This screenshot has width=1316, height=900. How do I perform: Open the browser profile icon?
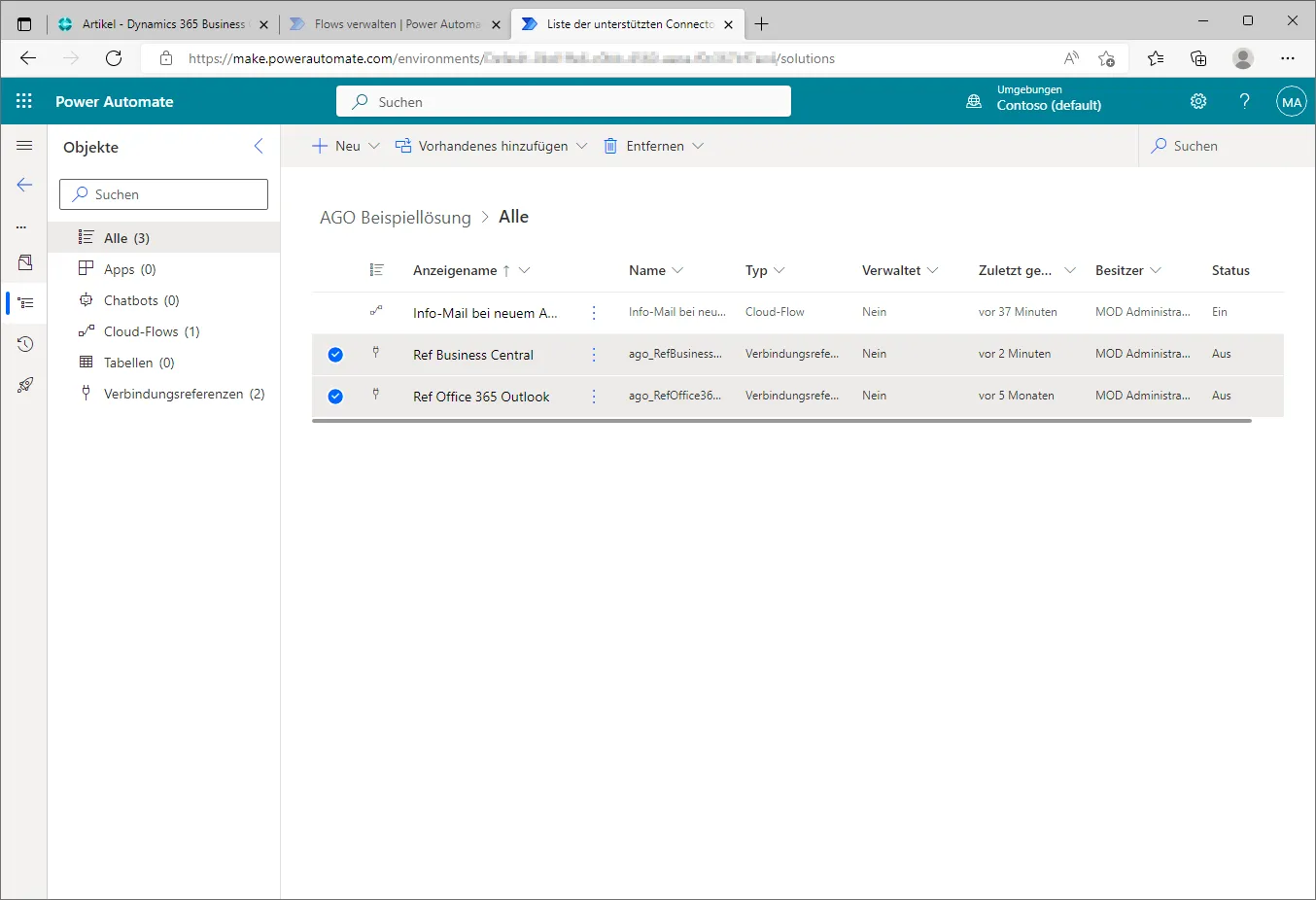pos(1243,58)
